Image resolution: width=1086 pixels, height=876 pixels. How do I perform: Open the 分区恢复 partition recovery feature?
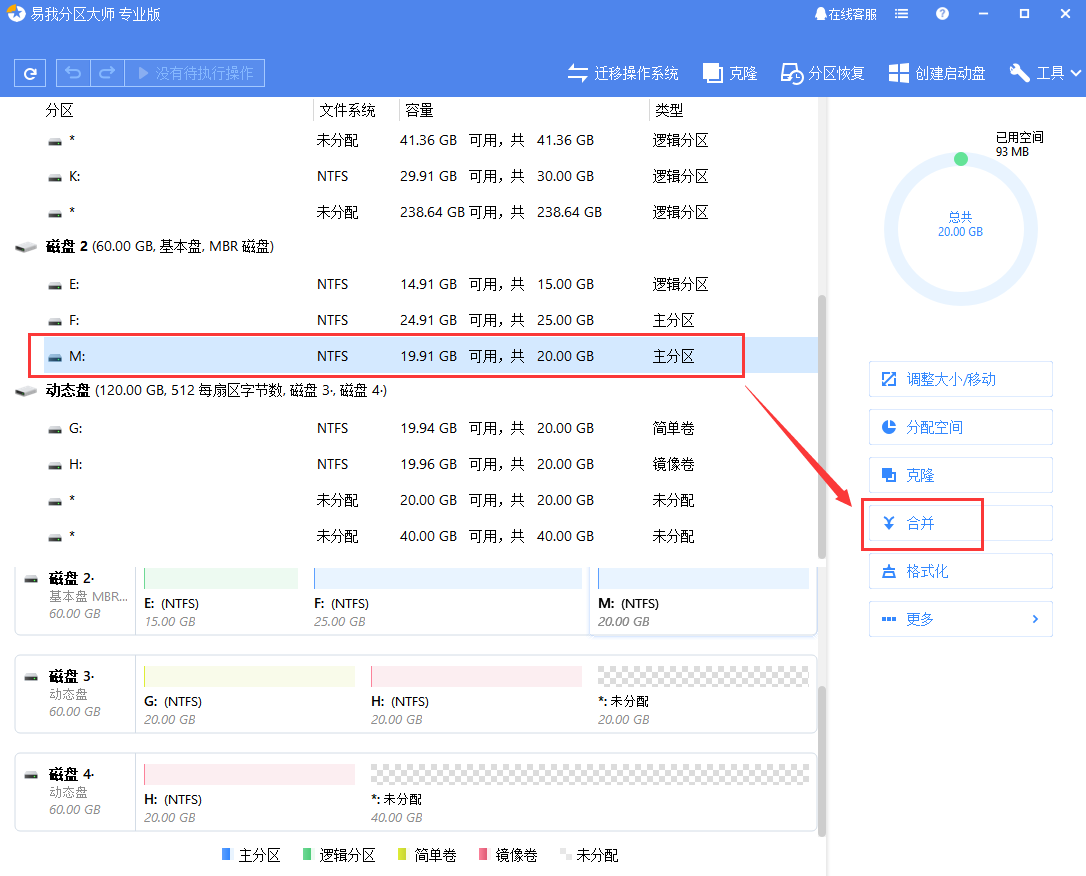pos(821,72)
